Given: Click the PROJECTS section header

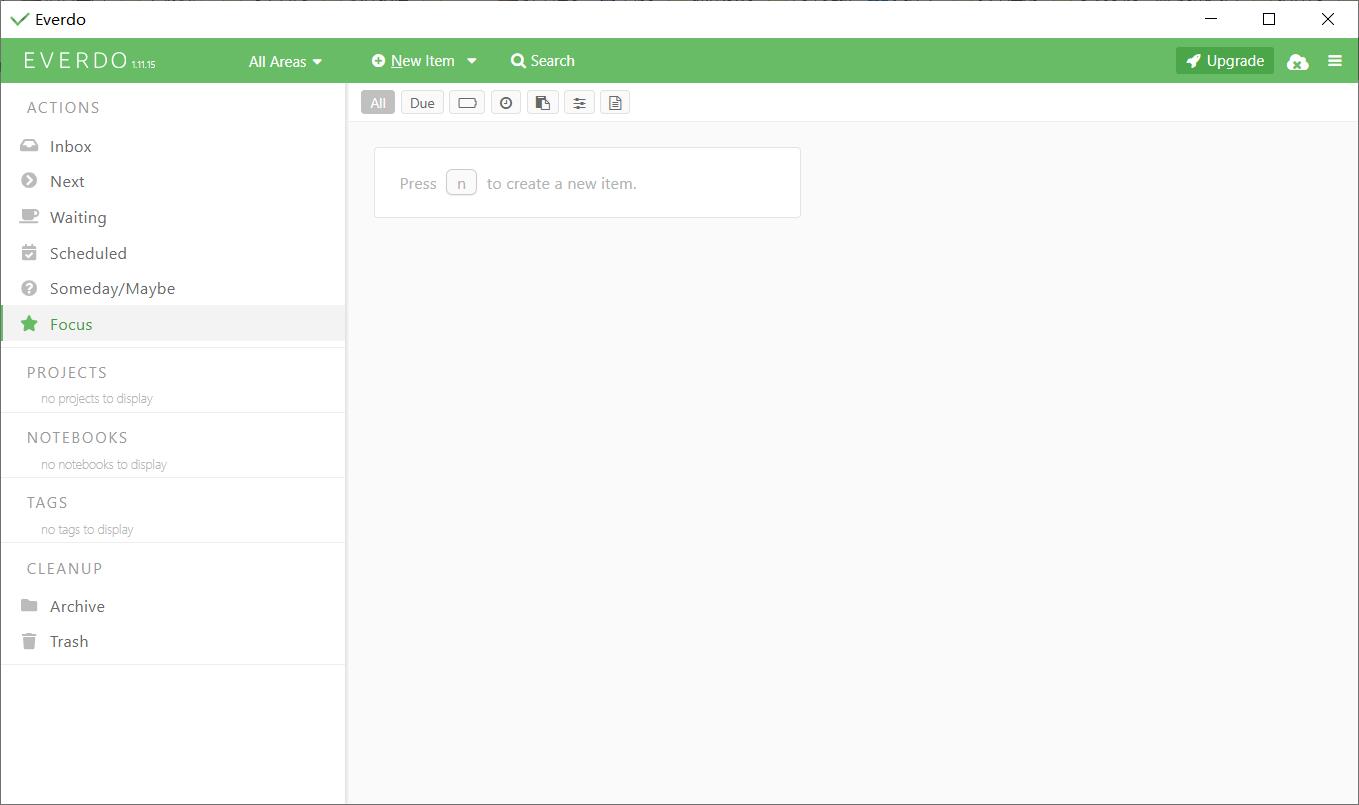Looking at the screenshot, I should pos(67,372).
